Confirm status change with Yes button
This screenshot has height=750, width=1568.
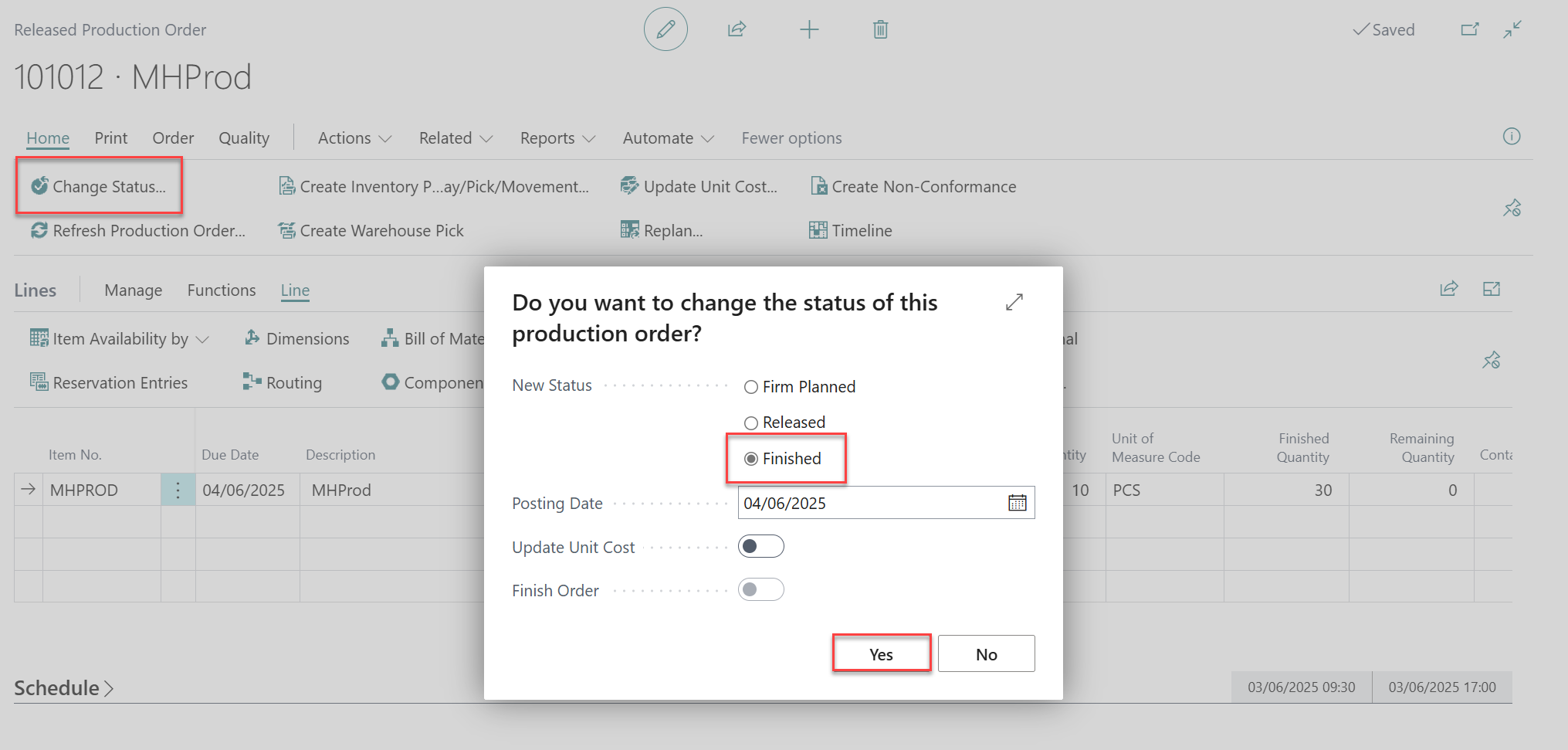pyautogui.click(x=881, y=654)
